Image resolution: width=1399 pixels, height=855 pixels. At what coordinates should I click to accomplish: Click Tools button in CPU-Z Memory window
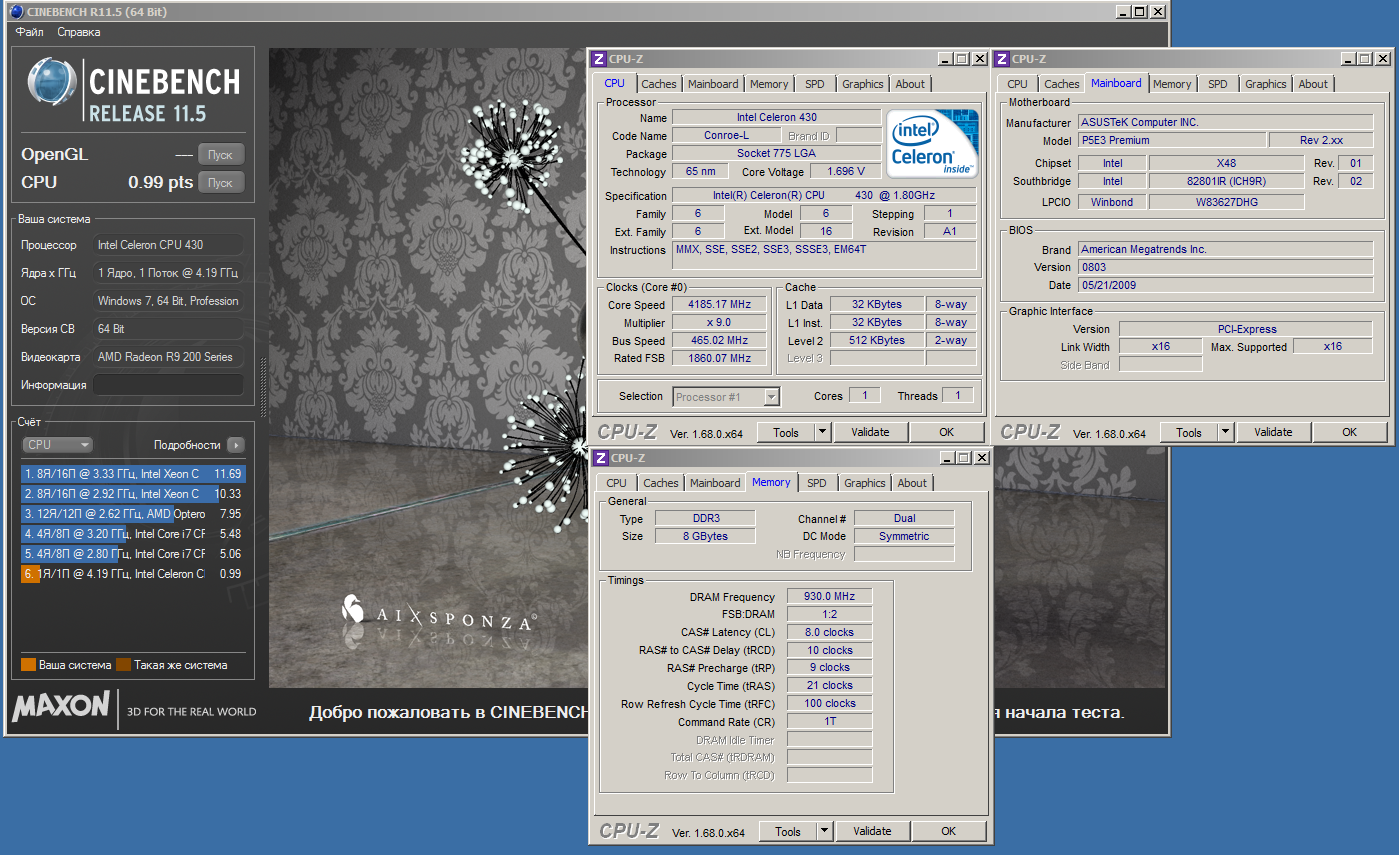click(x=788, y=831)
